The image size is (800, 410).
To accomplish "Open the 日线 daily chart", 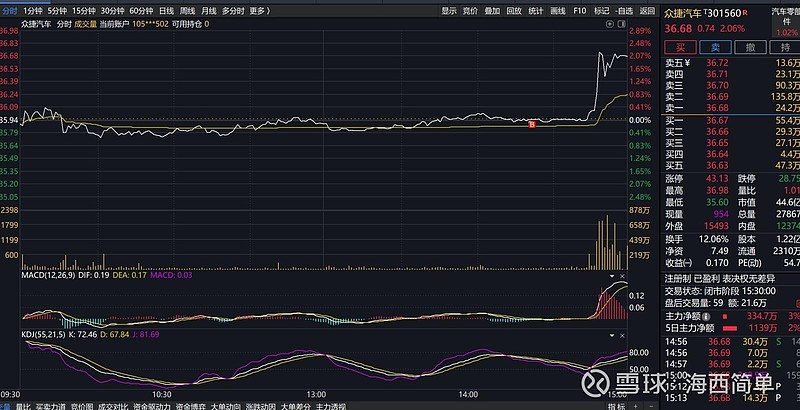I will click(166, 11).
